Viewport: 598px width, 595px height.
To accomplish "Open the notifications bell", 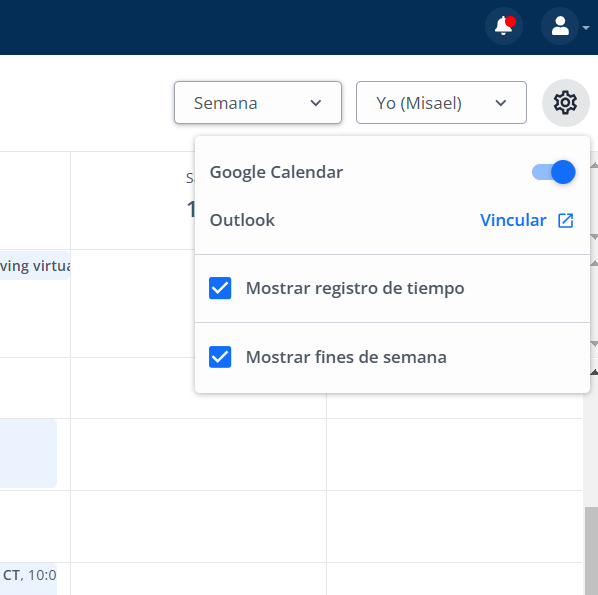I will coord(503,26).
